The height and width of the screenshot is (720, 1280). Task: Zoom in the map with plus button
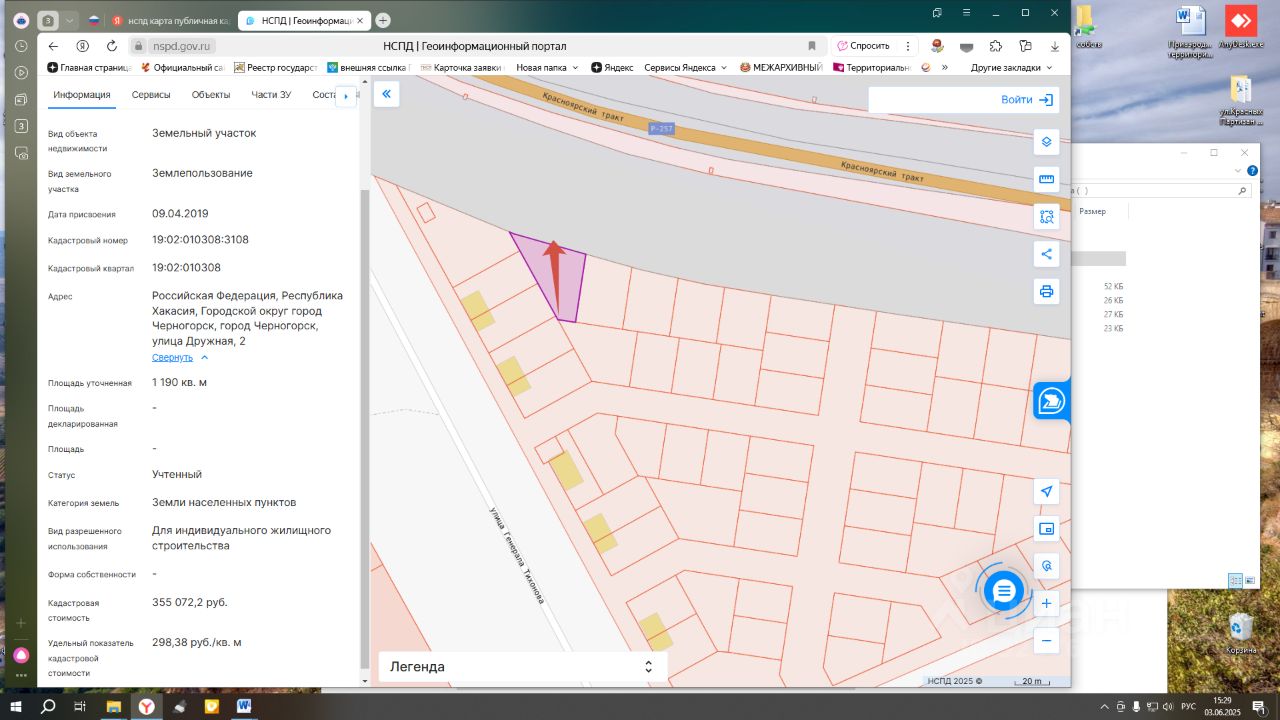pos(1047,603)
